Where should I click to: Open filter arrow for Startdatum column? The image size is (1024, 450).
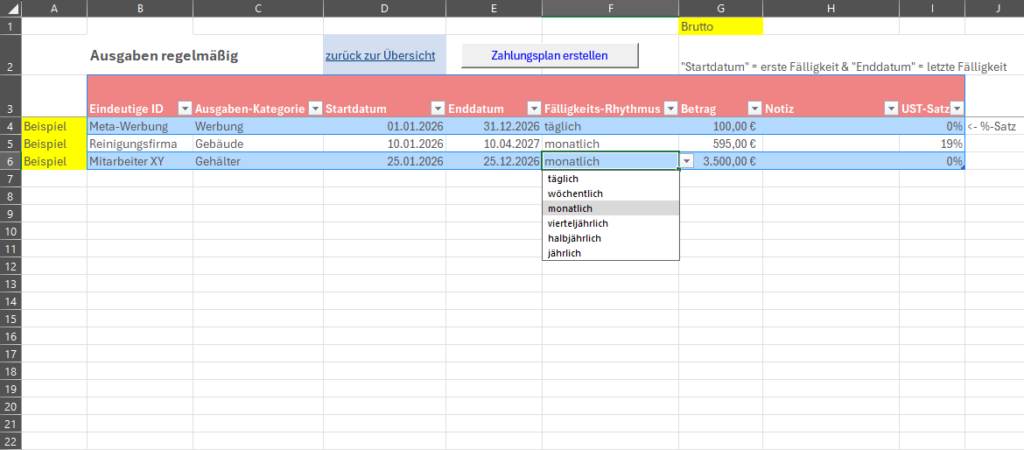pos(437,108)
